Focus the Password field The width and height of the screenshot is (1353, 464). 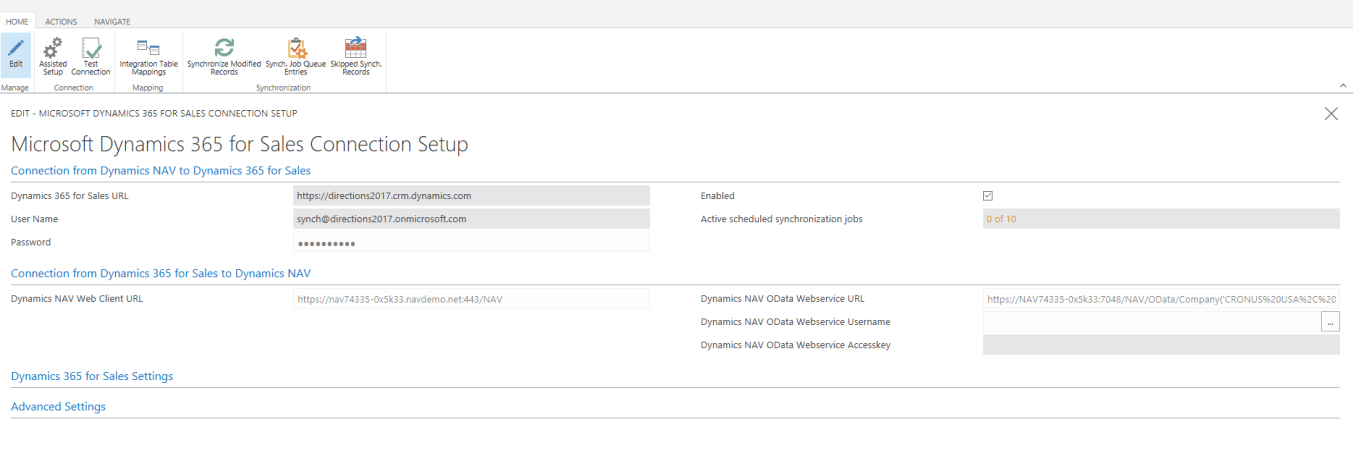coord(471,242)
